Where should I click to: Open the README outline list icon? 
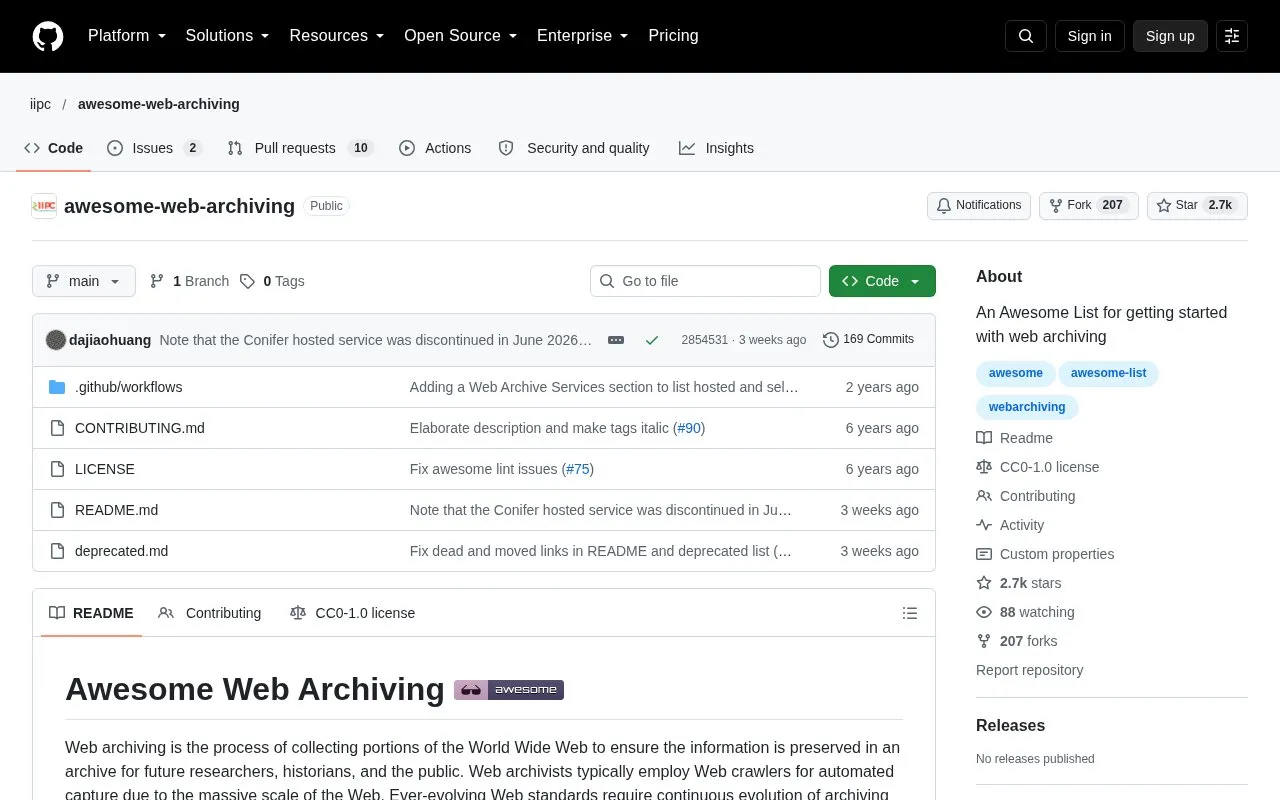click(x=910, y=613)
